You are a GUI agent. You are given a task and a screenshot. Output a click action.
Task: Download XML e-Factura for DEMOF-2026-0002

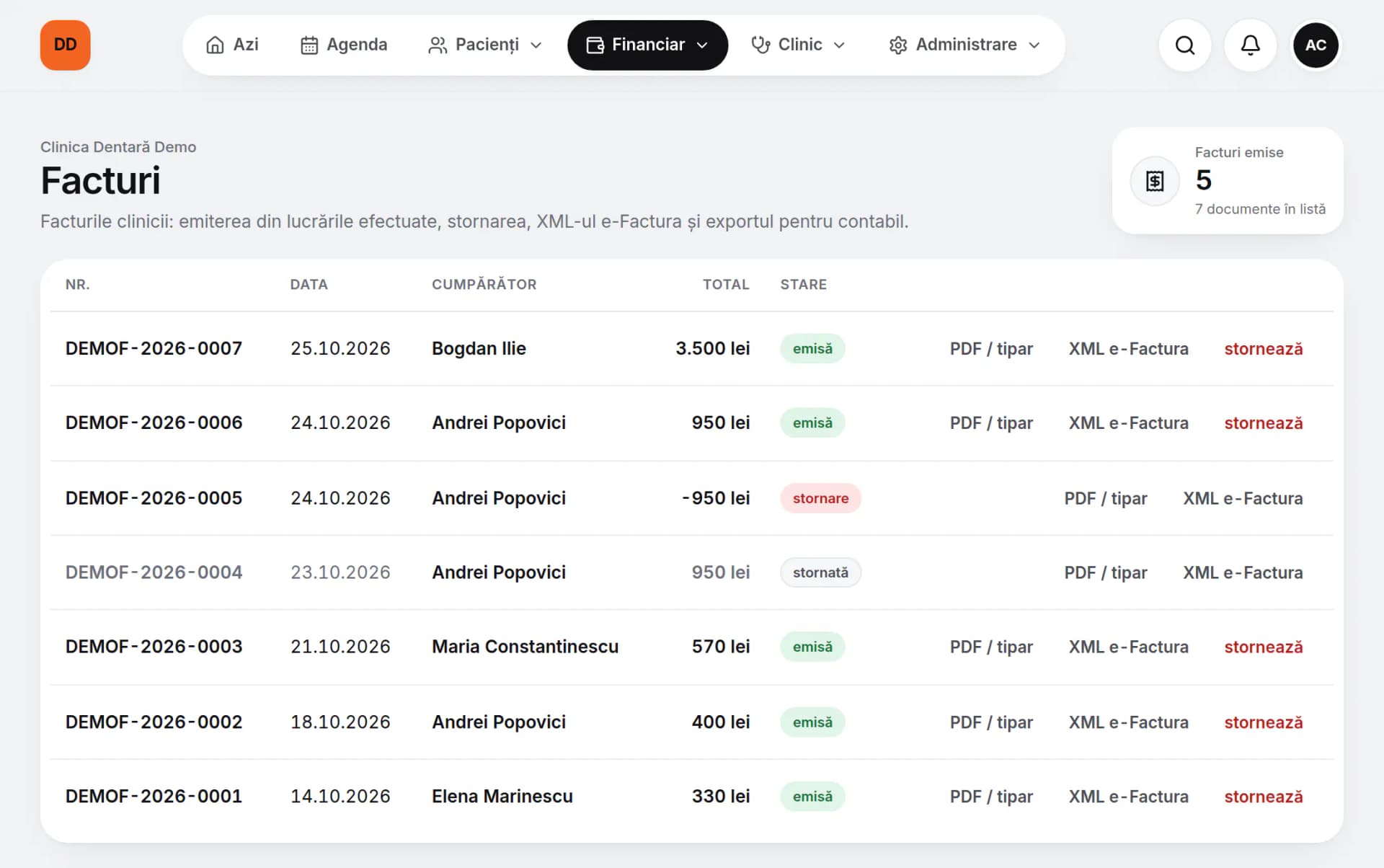tap(1128, 722)
